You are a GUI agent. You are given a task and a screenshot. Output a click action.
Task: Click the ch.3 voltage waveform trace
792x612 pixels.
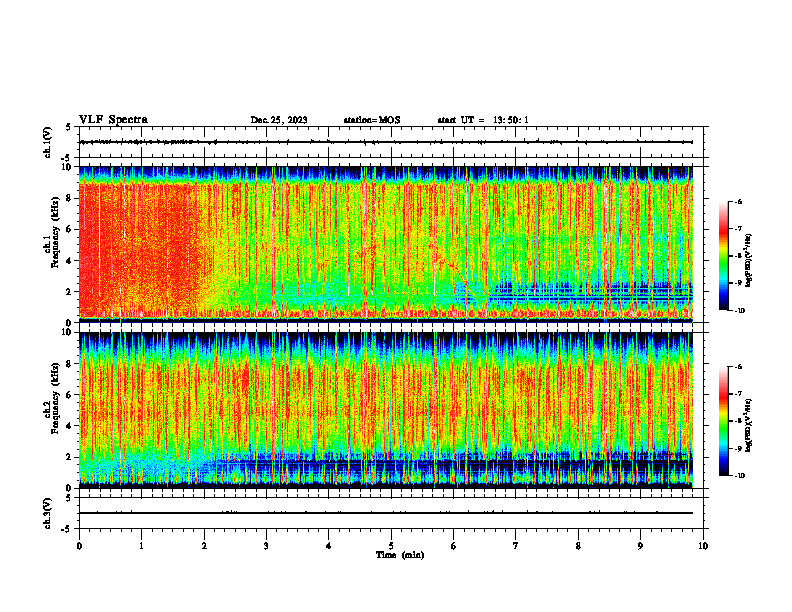click(x=386, y=513)
